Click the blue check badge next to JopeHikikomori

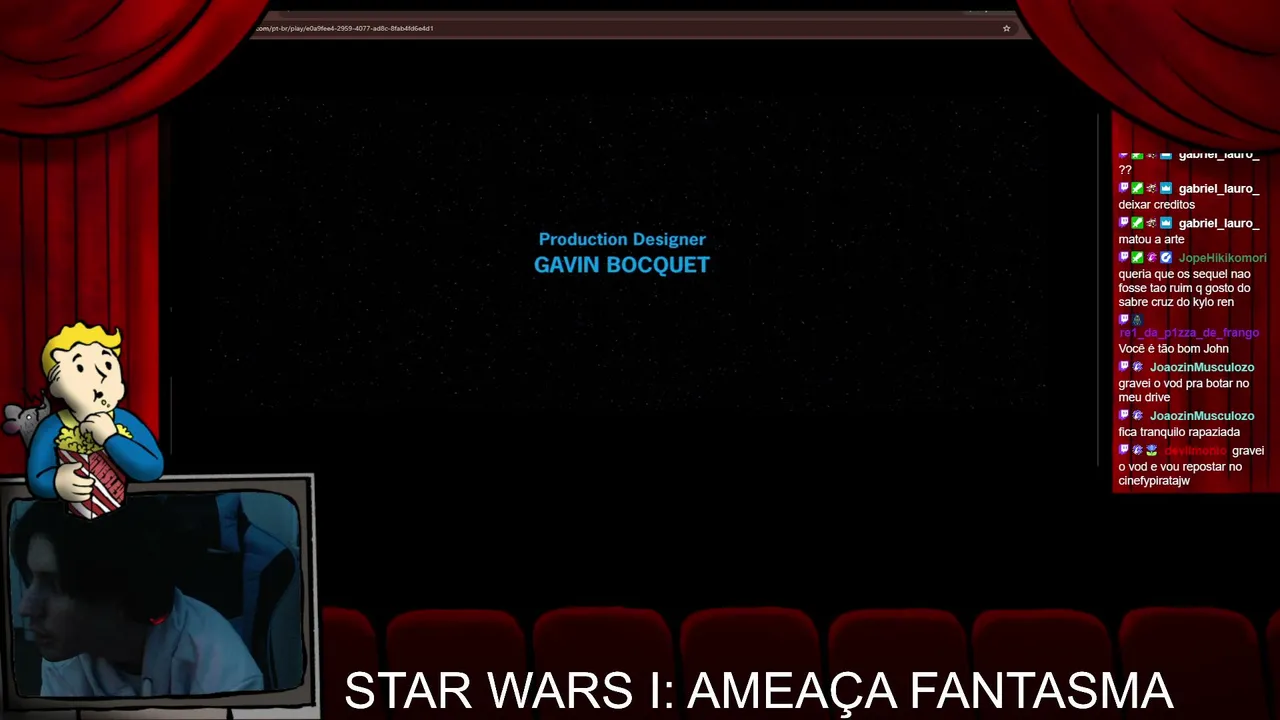pyautogui.click(x=1165, y=257)
